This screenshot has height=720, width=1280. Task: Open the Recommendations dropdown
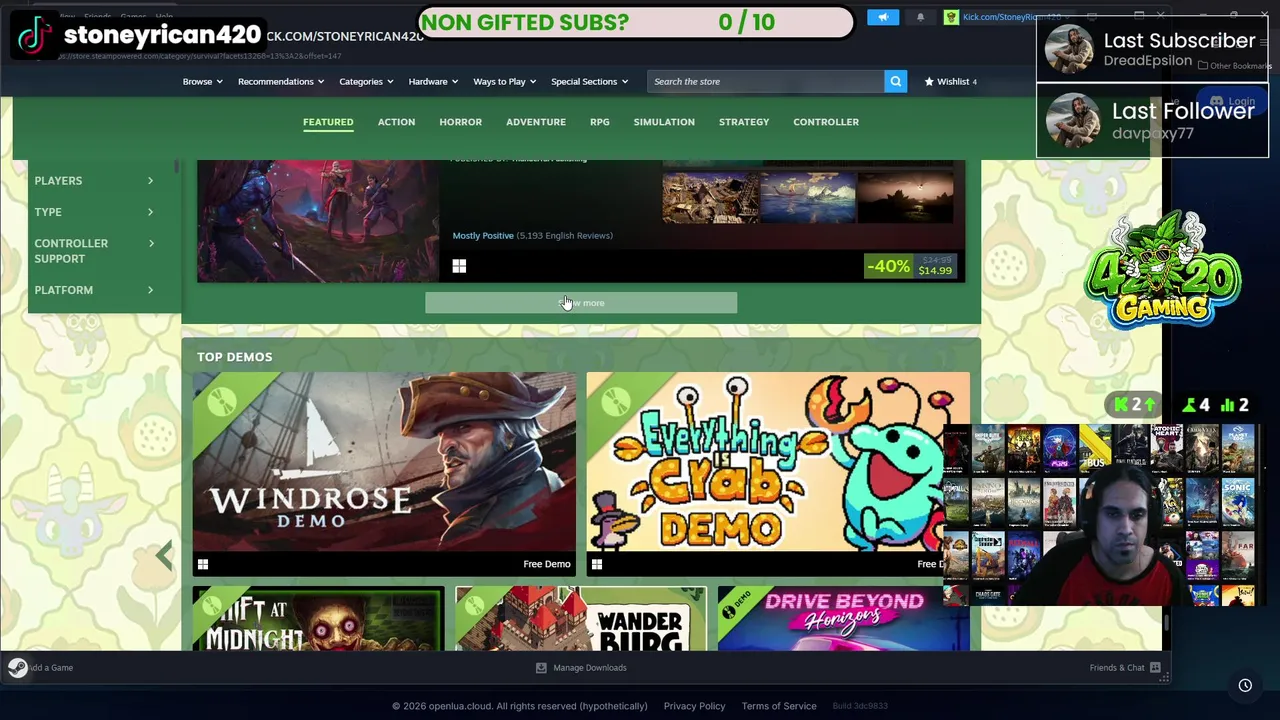pyautogui.click(x=282, y=82)
